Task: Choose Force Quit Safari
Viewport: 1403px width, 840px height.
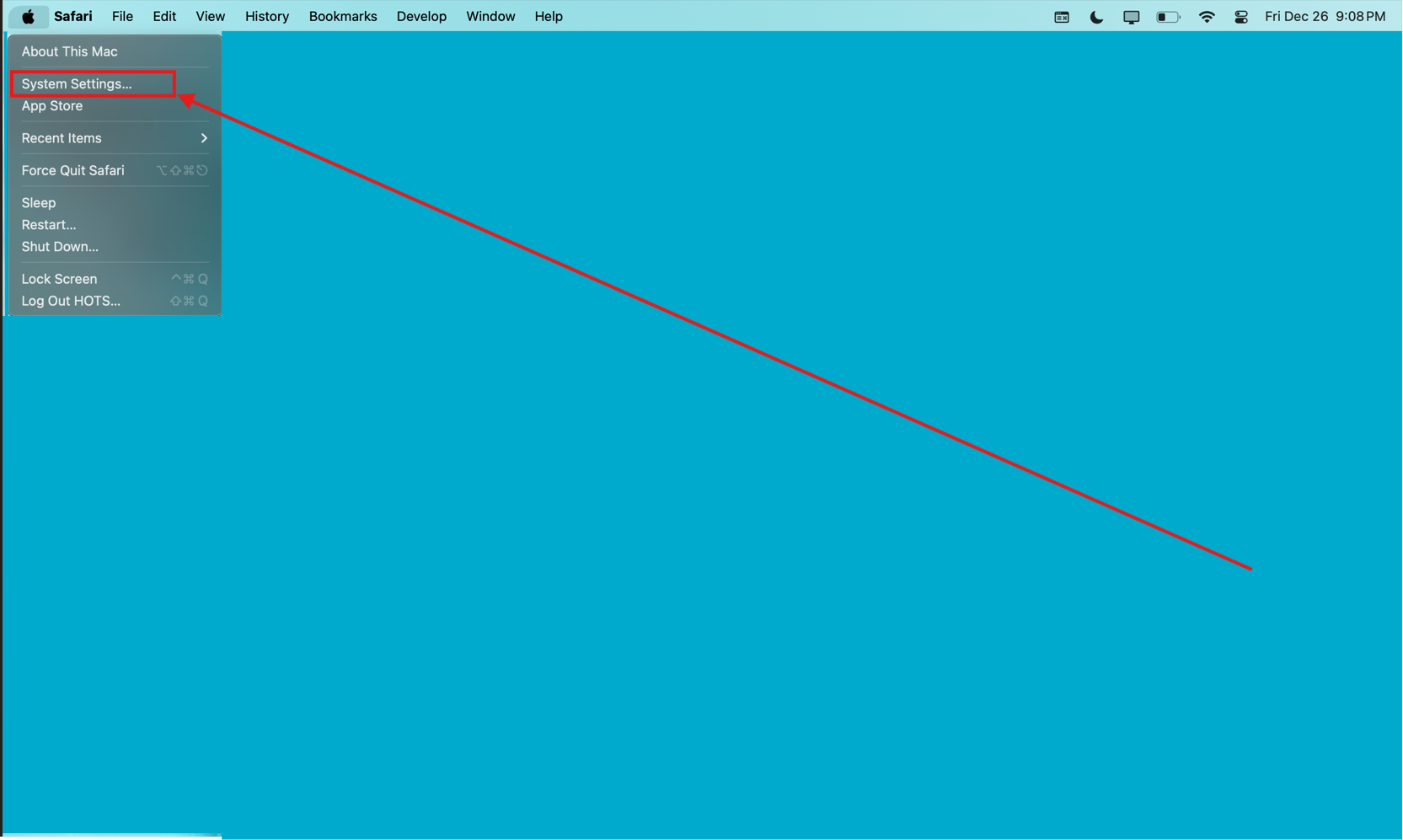Action: click(72, 170)
